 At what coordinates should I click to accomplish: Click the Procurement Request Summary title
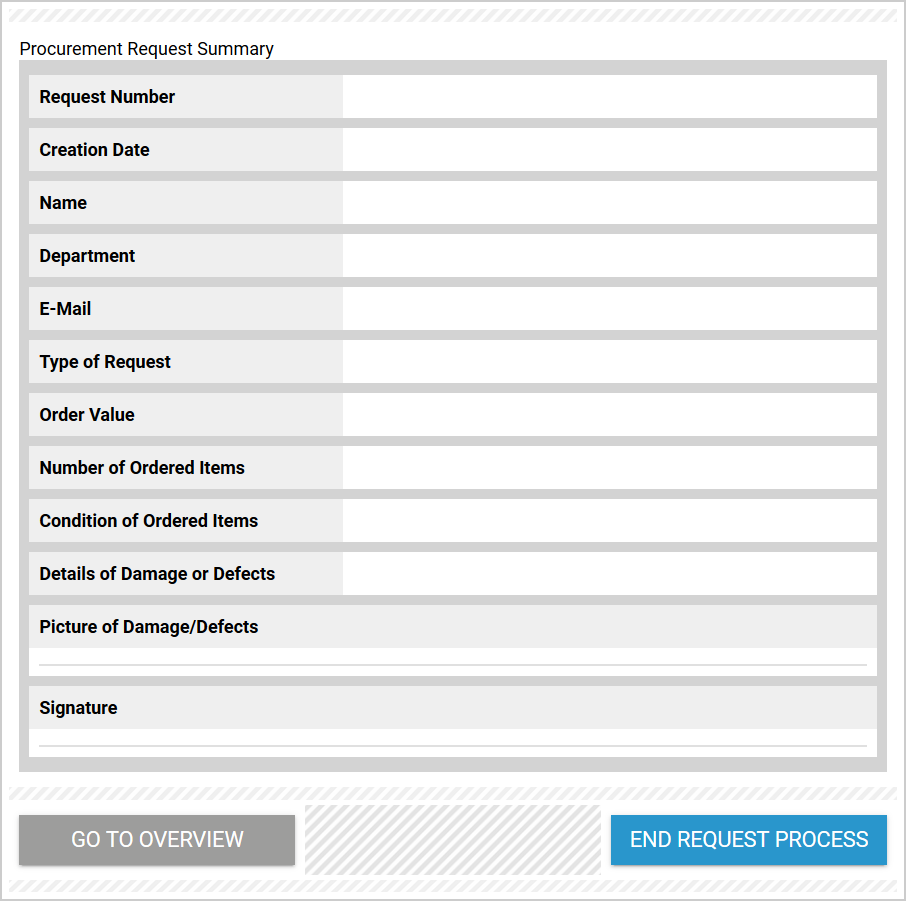[x=147, y=49]
